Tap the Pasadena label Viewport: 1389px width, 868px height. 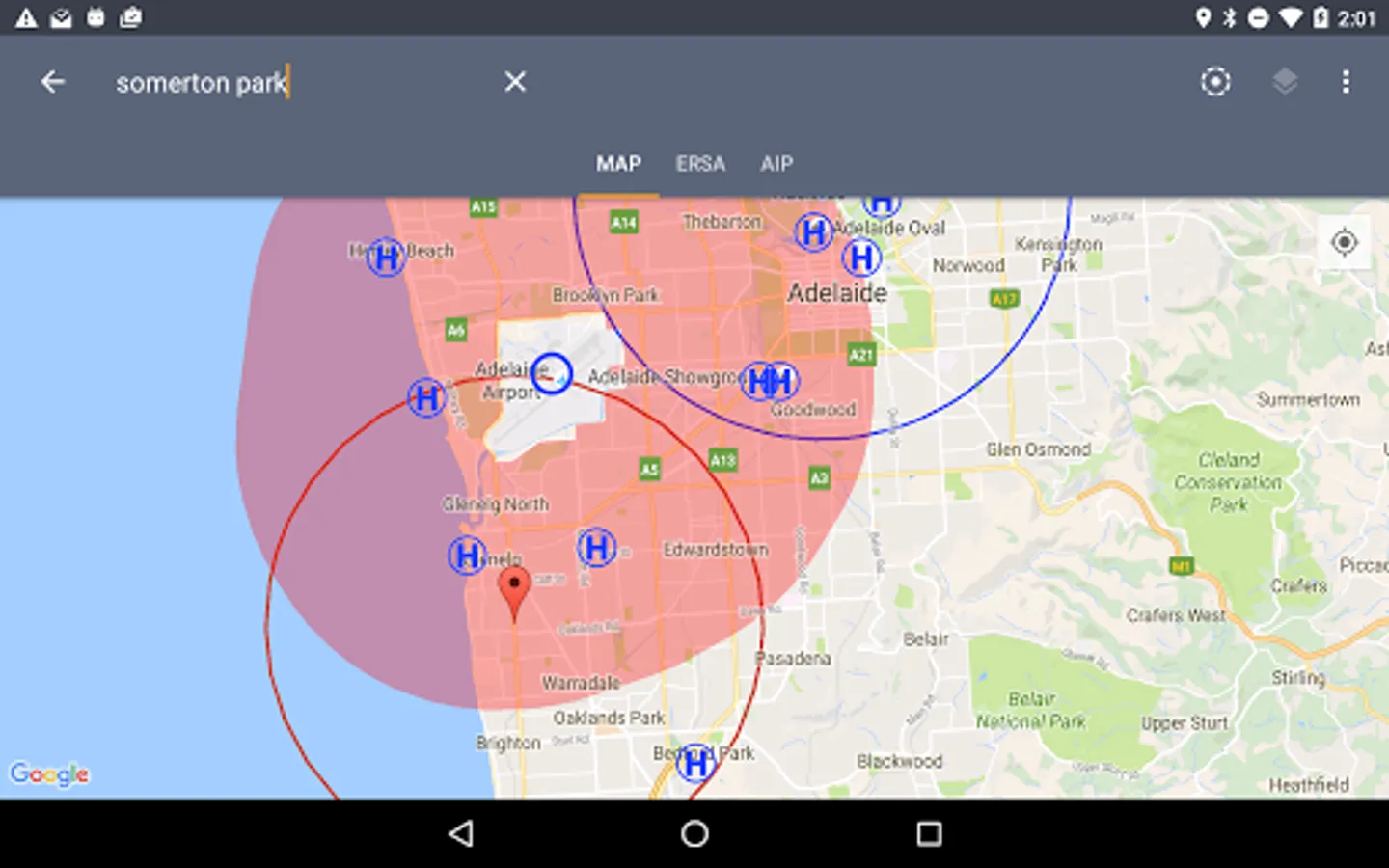793,659
